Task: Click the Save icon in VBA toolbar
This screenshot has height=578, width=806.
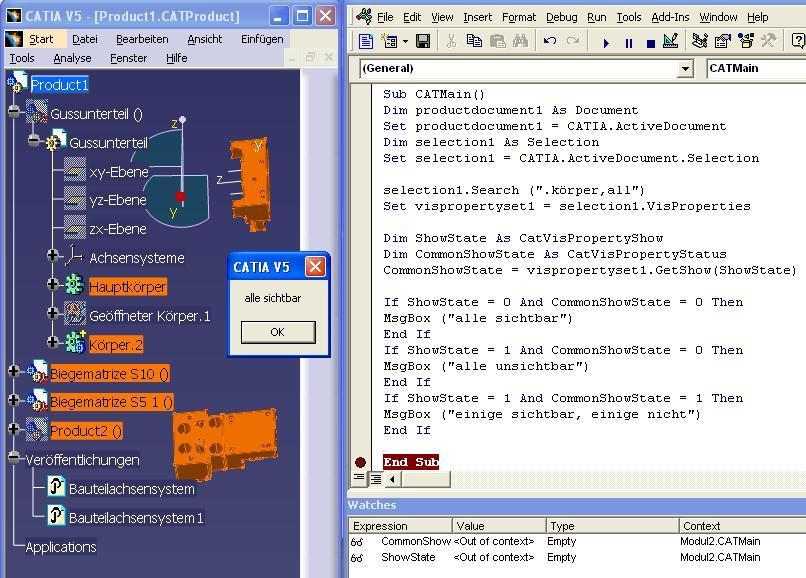Action: 423,41
